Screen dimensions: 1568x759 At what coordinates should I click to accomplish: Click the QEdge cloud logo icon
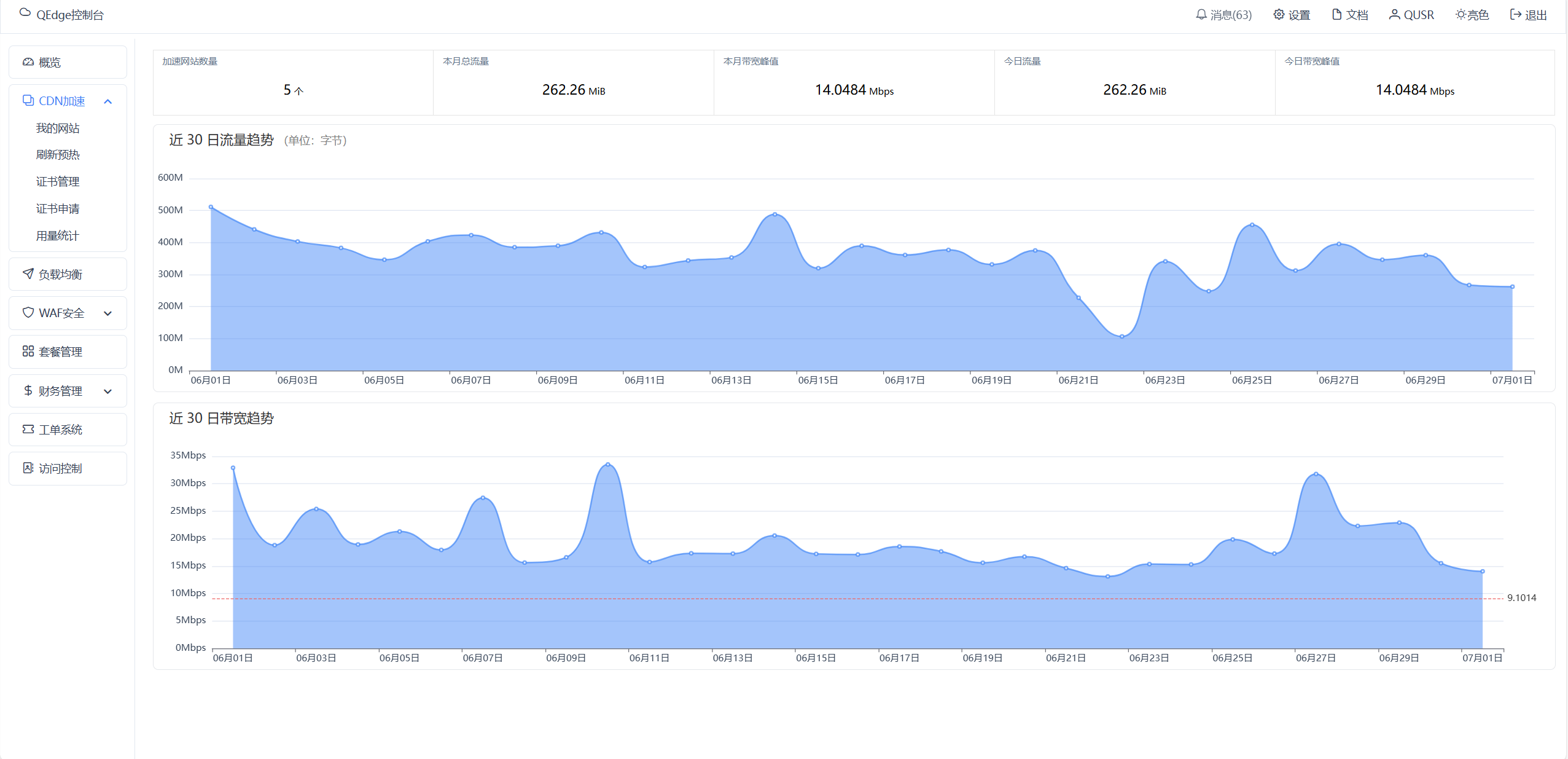25,13
